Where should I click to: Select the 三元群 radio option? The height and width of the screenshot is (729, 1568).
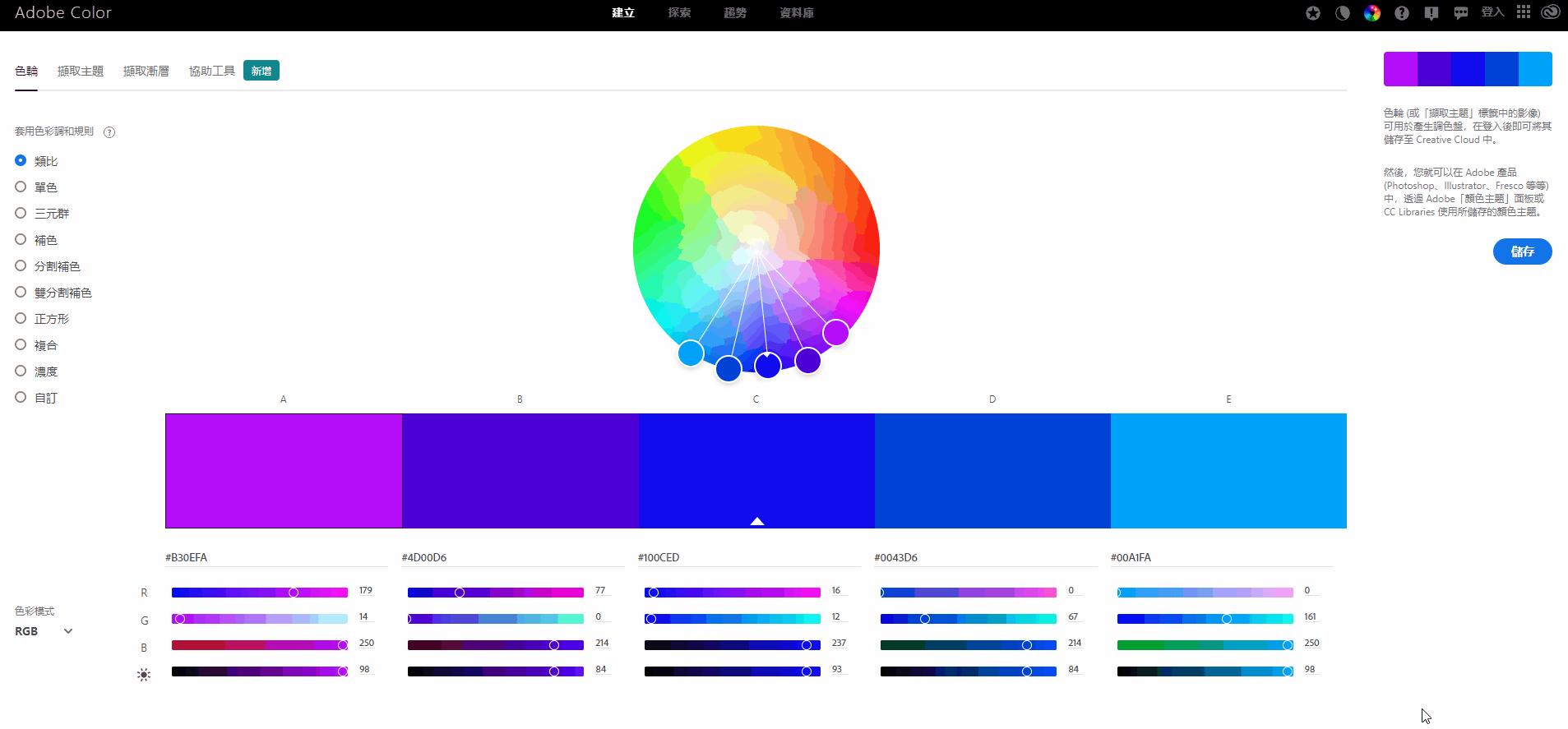tap(21, 214)
